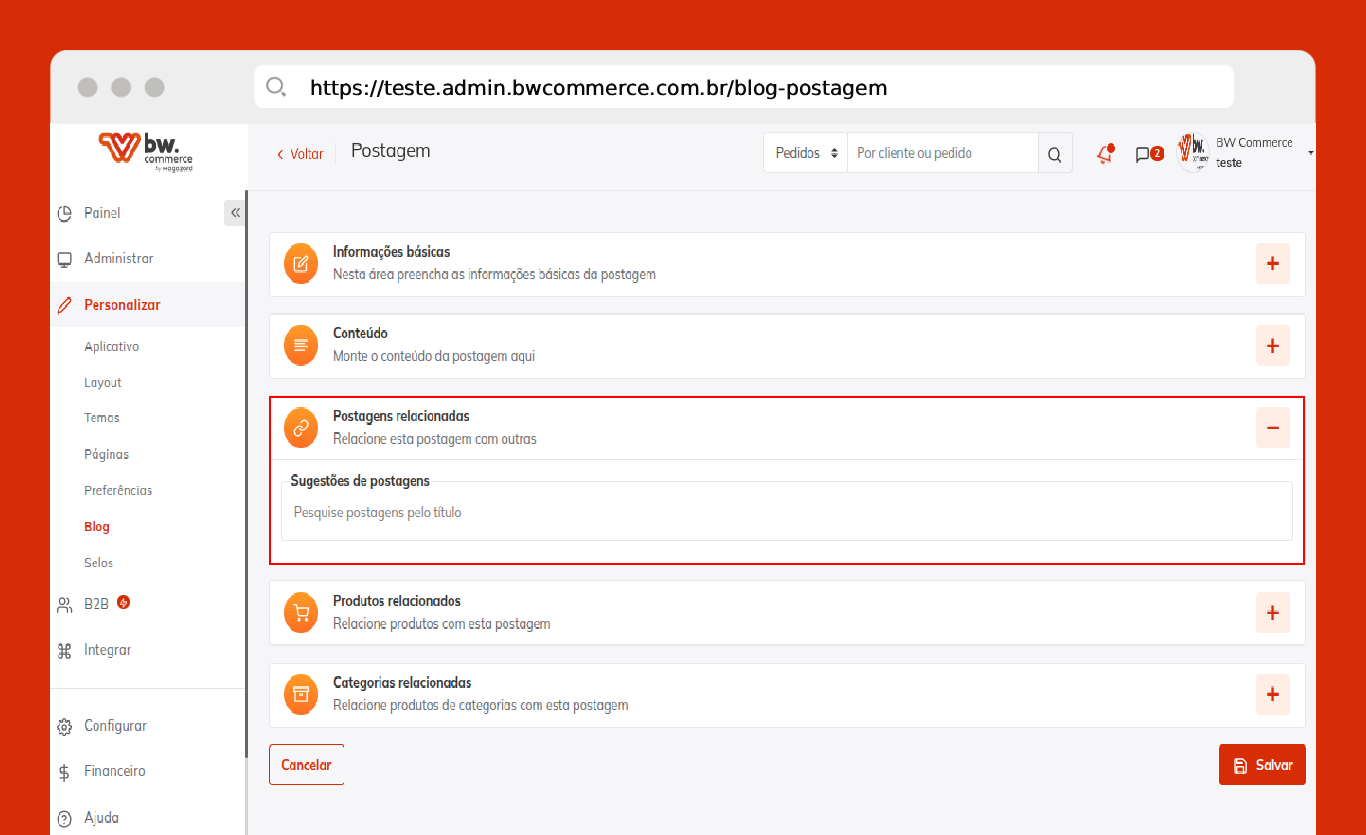Click the Produtos relacionados cart icon

tap(301, 612)
